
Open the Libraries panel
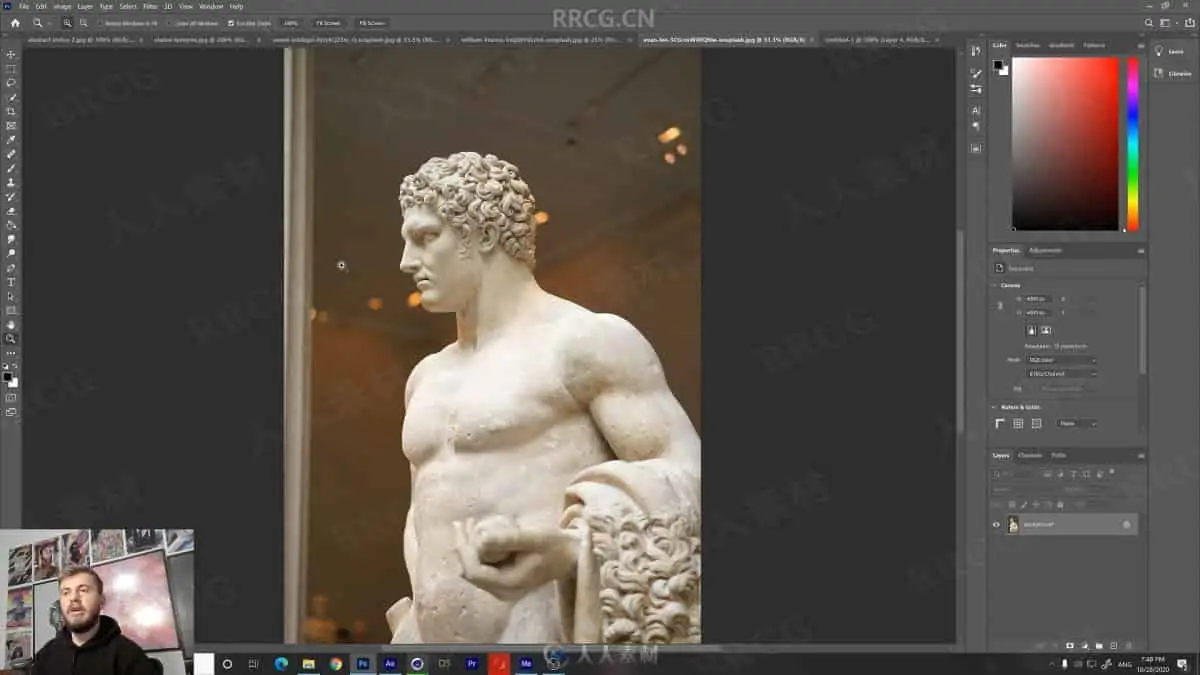[1173, 73]
